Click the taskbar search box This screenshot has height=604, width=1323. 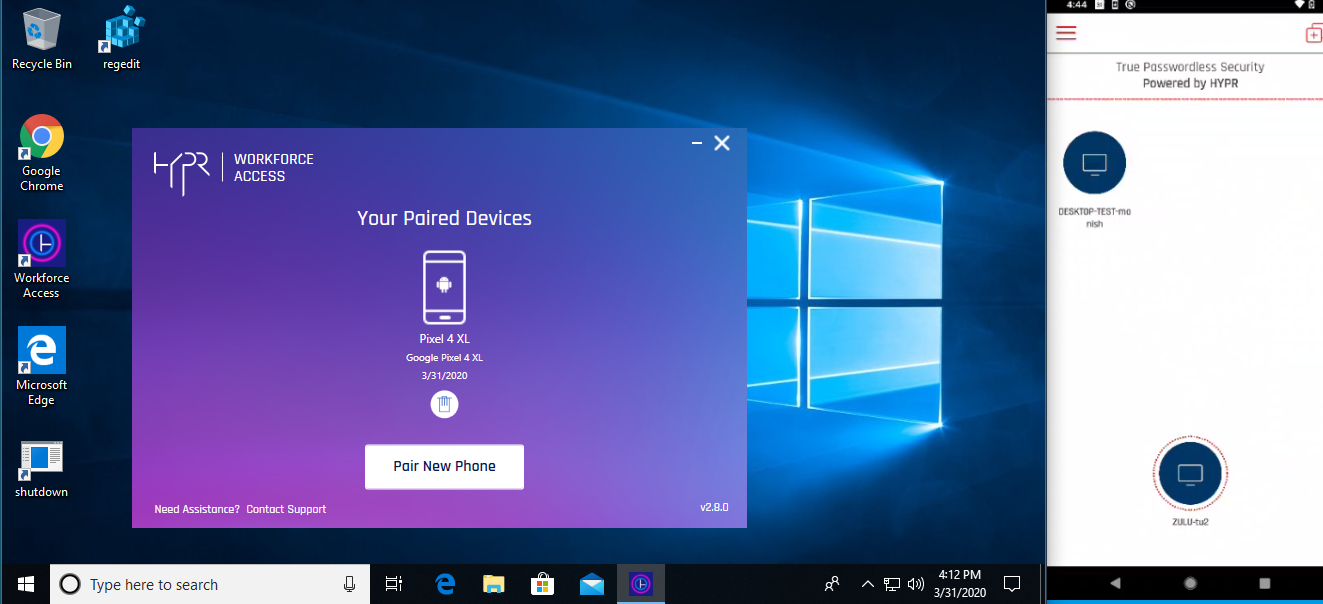click(x=210, y=584)
